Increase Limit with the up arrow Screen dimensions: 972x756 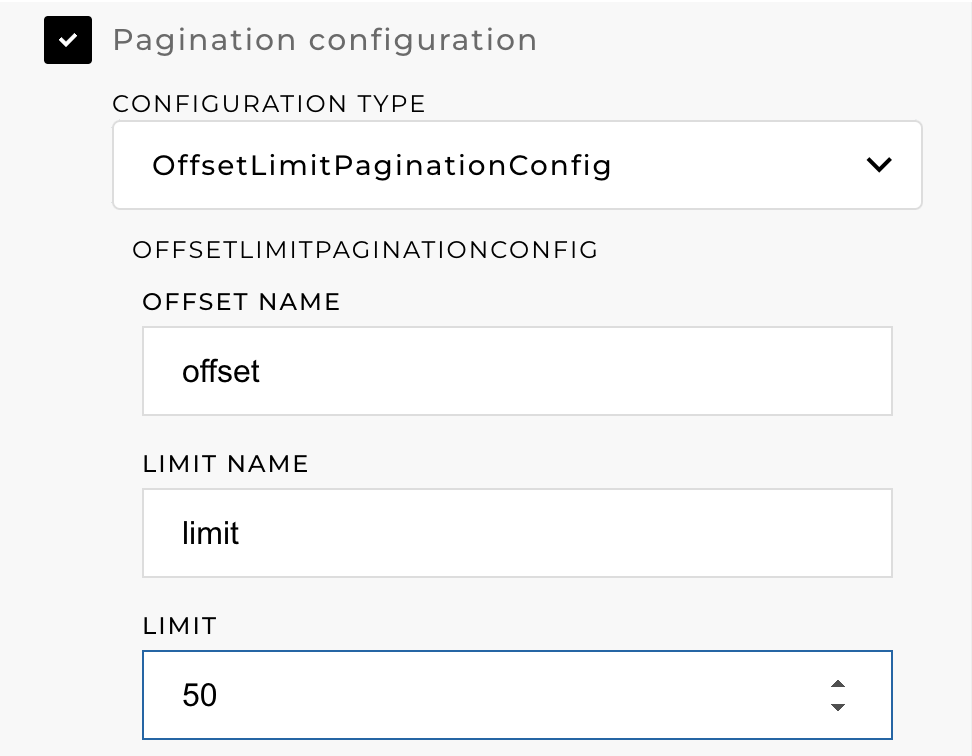pos(838,684)
